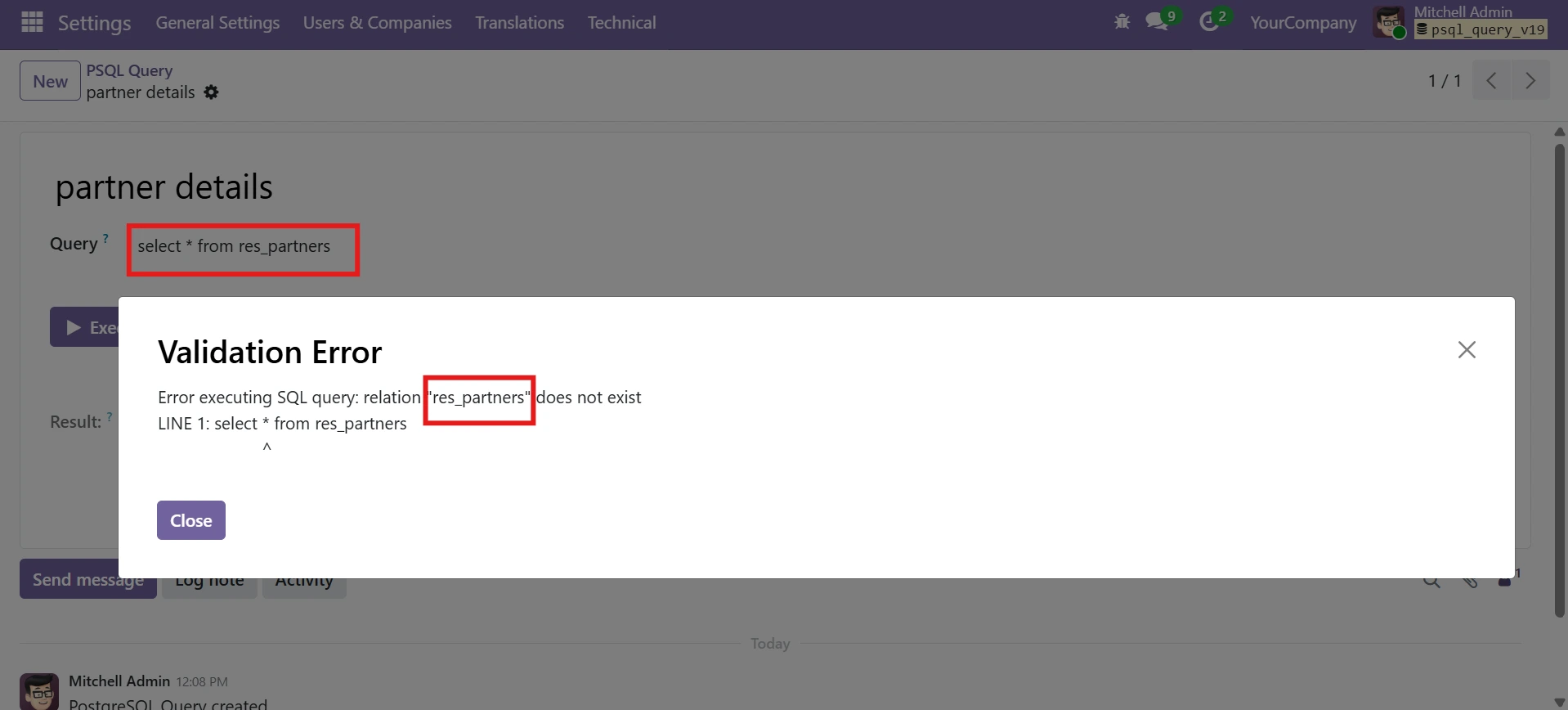Open the messages conversation icon
Viewport: 1568px width, 710px height.
[x=1158, y=22]
